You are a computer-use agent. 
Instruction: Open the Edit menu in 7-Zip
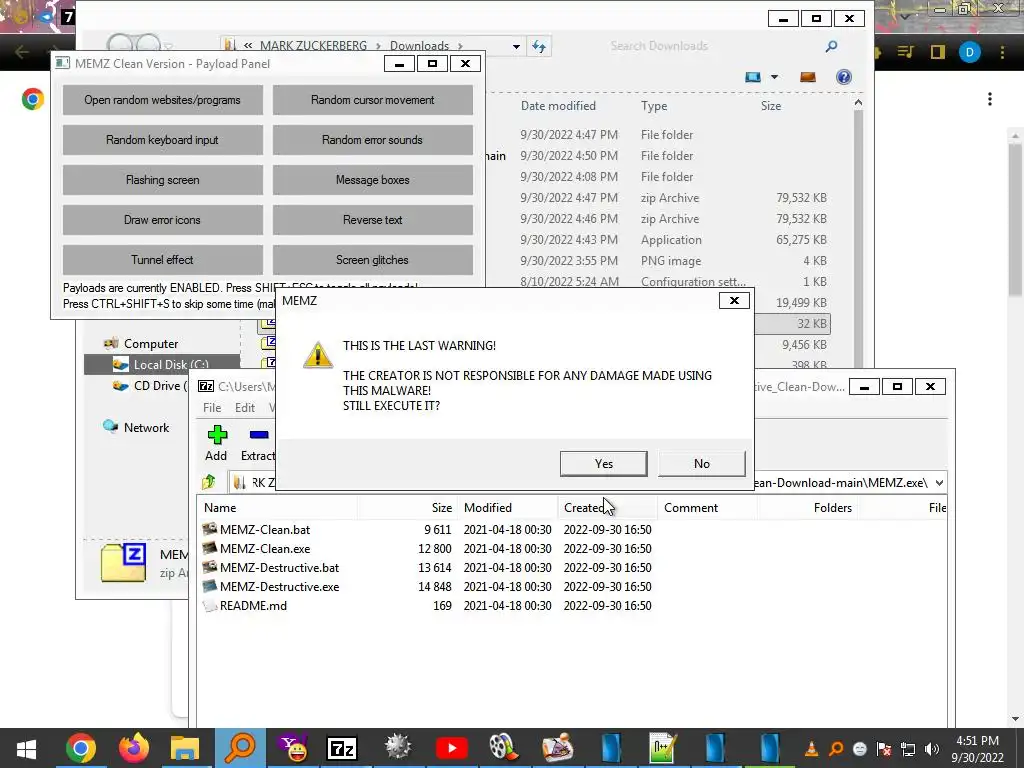pyautogui.click(x=245, y=408)
